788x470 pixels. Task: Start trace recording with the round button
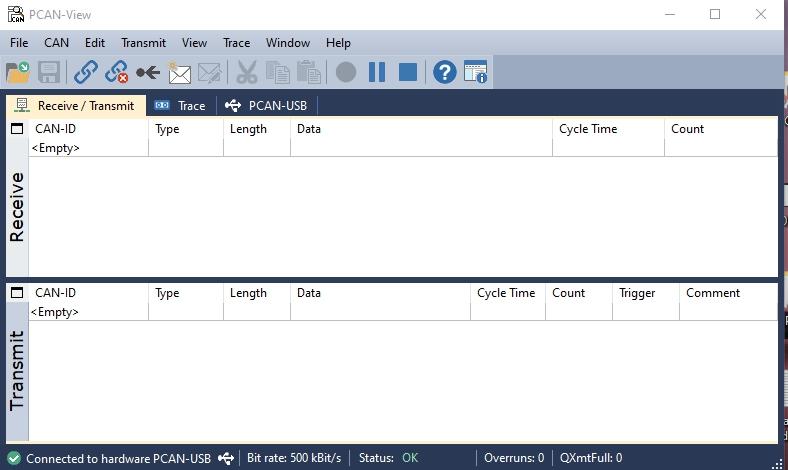[346, 72]
